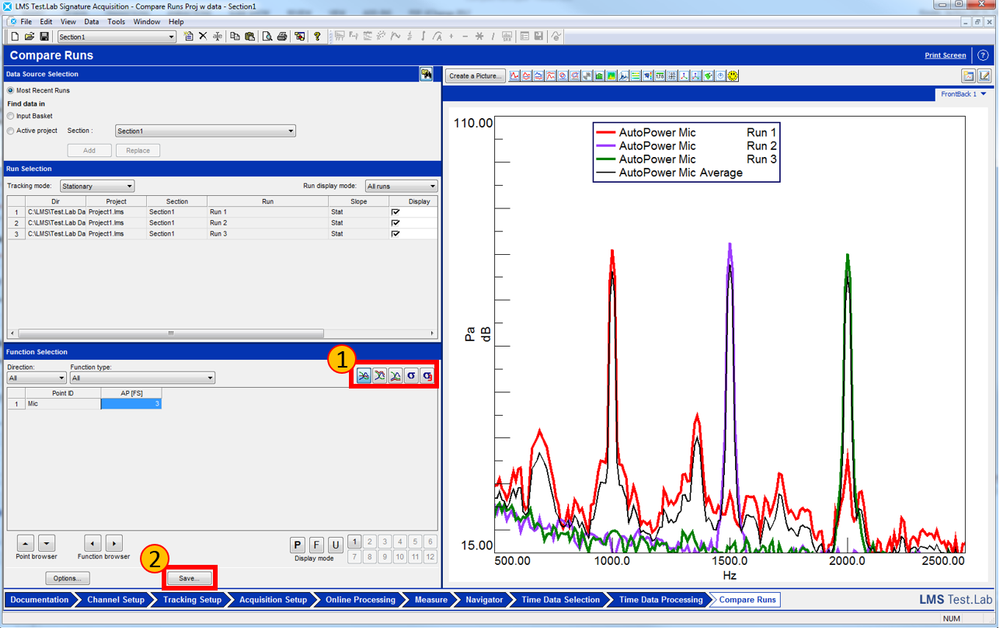Click the second curves averaging icon in Function Selection
Viewport: 999px width, 628px height.
point(379,376)
